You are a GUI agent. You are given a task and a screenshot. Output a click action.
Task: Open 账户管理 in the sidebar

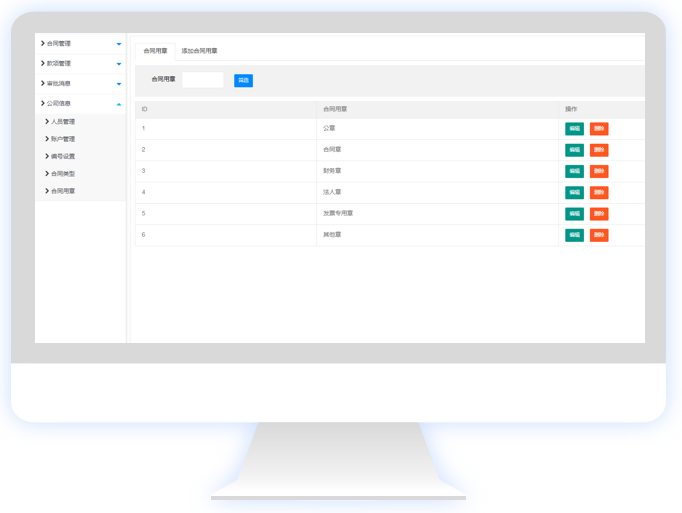coord(62,139)
